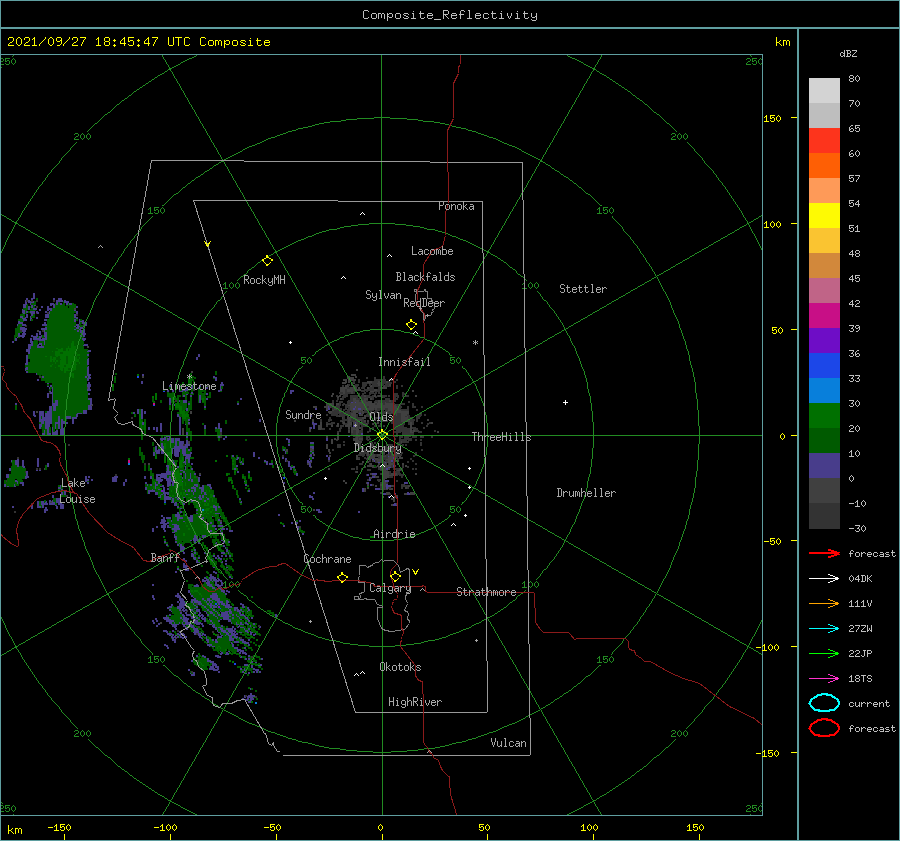
Task: Click yellow V marker right of Calgary diamond
Action: tap(415, 572)
